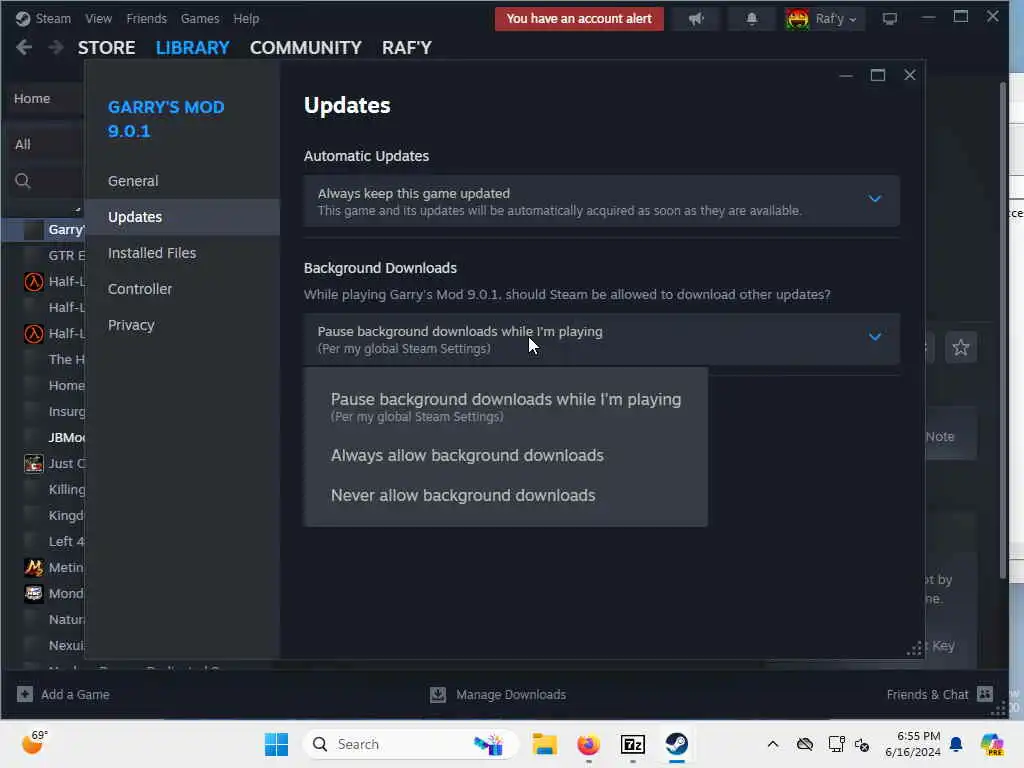Viewport: 1024px width, 768px height.
Task: Click the library search magnifier icon
Action: pyautogui.click(x=23, y=181)
